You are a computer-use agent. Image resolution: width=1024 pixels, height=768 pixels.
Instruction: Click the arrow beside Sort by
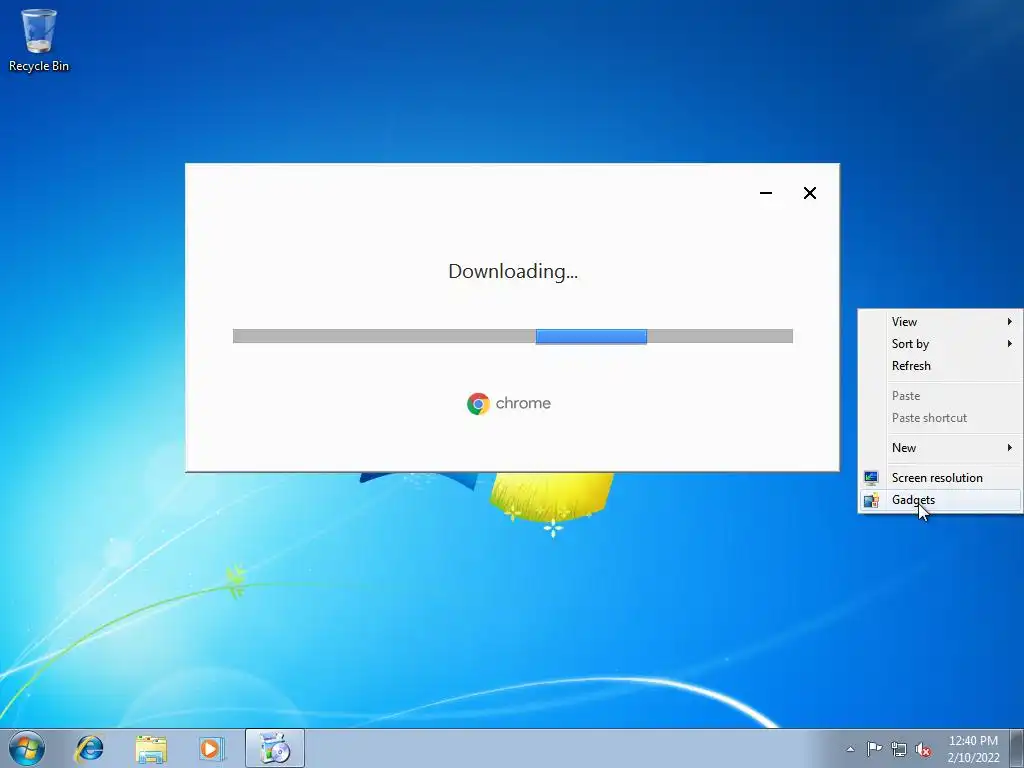pos(1010,344)
